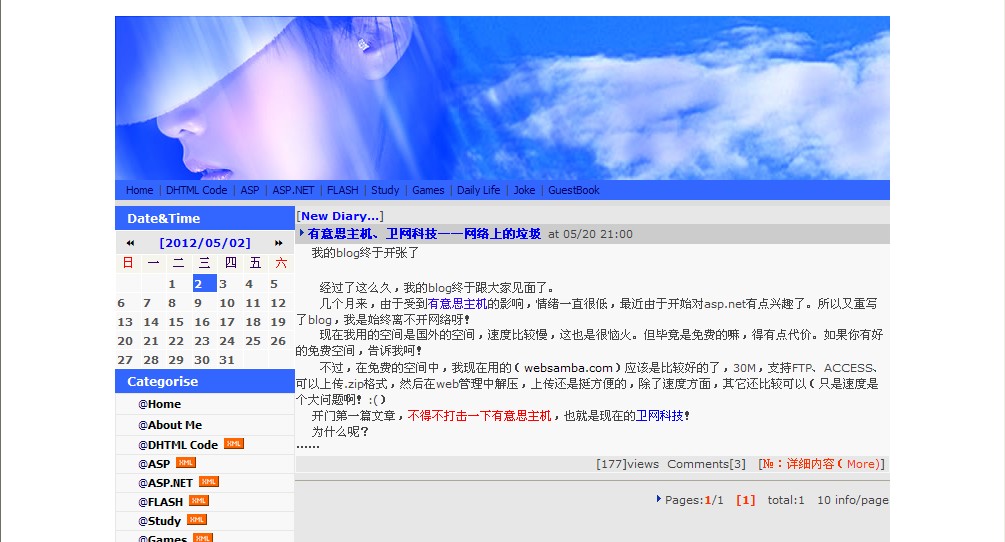The image size is (1005, 542).
Task: Open Joke in the navigation bar
Action: (524, 190)
